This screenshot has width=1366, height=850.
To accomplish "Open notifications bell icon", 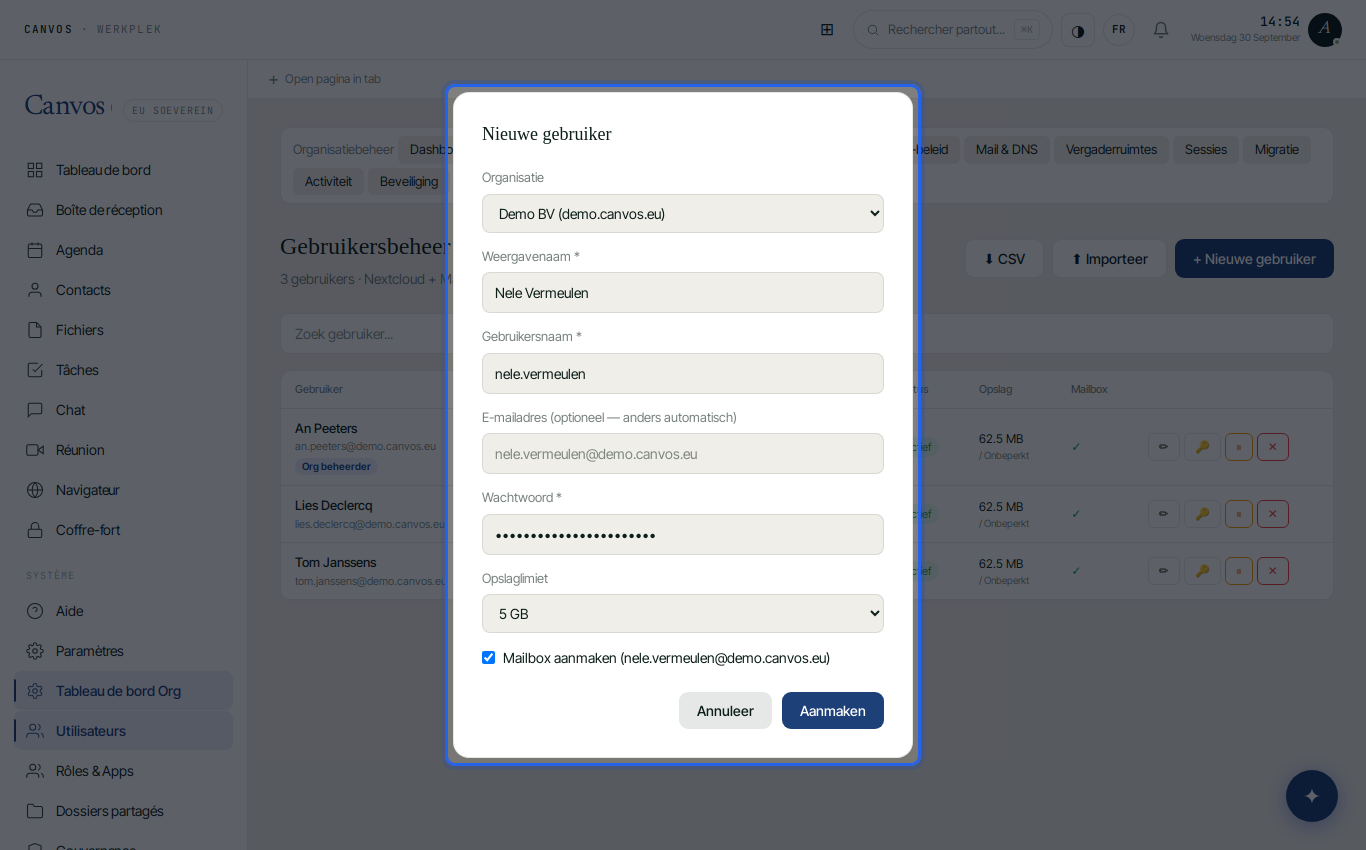I will coord(1161,30).
